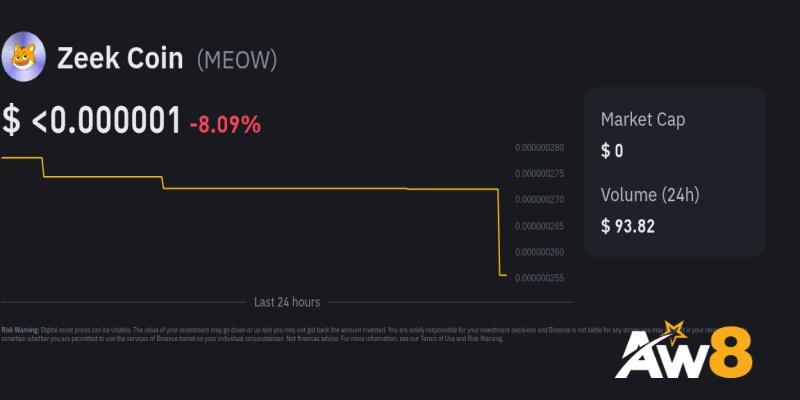Click the $ 93.82 volume value

(x=628, y=226)
